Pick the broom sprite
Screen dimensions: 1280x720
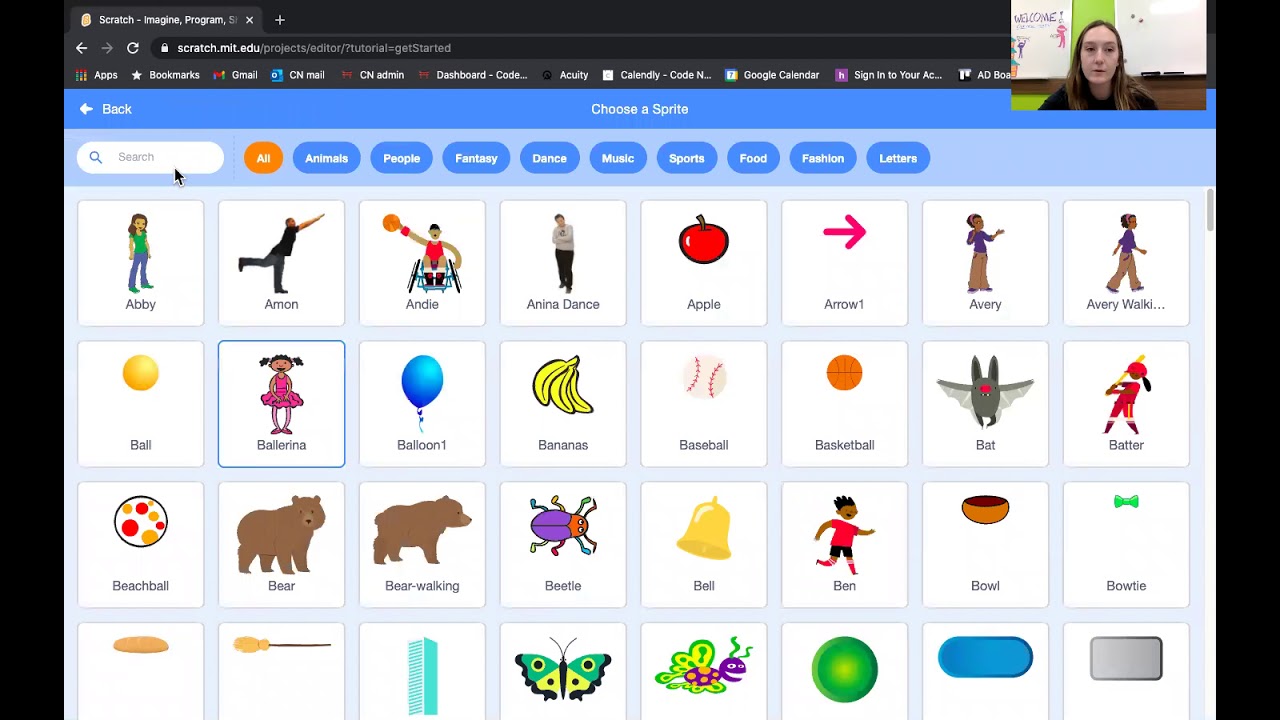coord(281,671)
